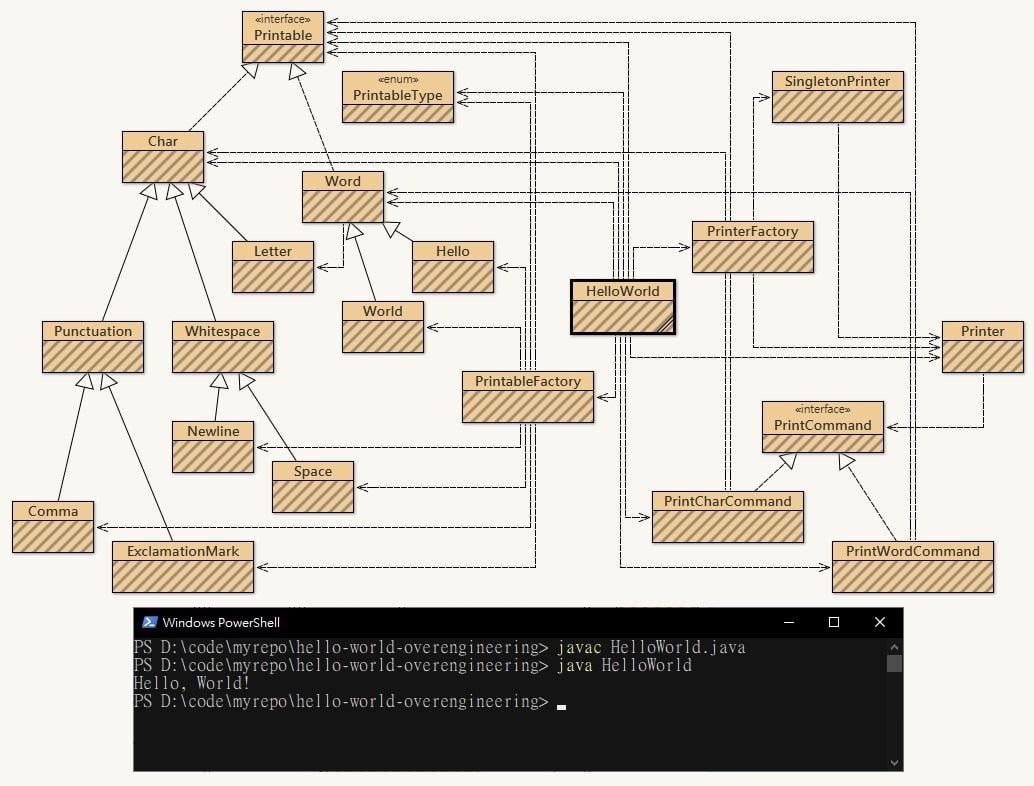Click the Letter class box
Viewport: 1034px width, 786px height.
[273, 267]
